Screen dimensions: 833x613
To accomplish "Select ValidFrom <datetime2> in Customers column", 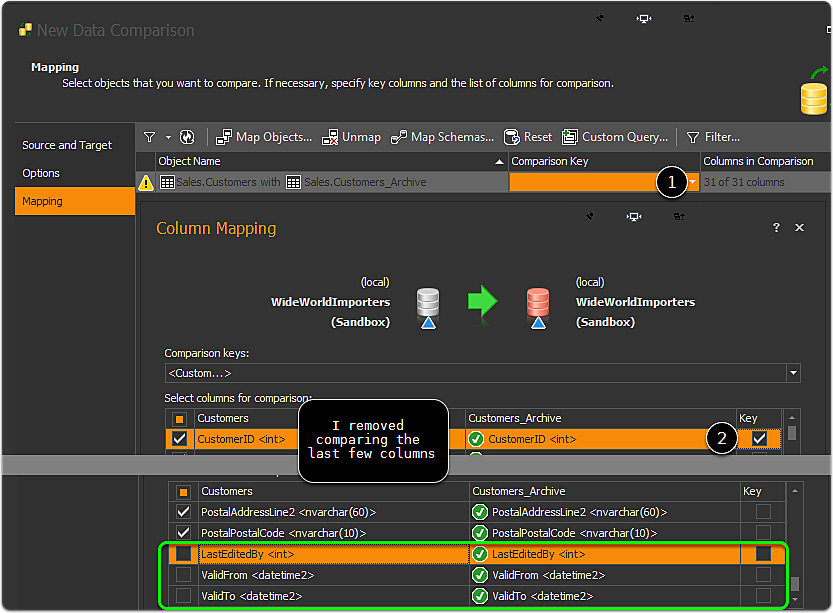I will pyautogui.click(x=258, y=575).
